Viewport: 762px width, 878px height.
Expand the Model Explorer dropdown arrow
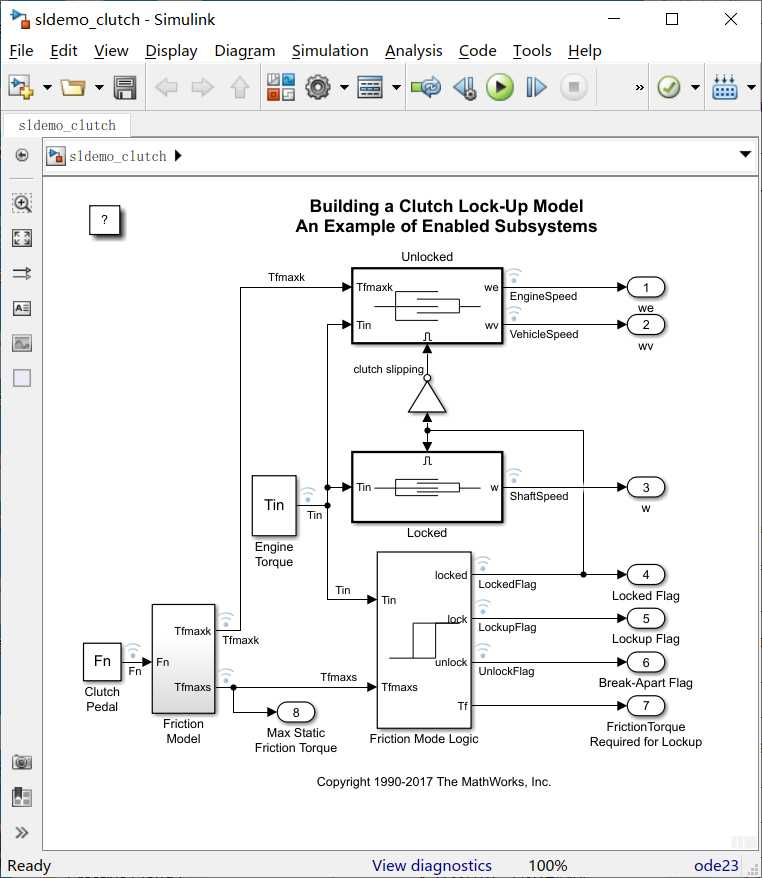[x=396, y=87]
